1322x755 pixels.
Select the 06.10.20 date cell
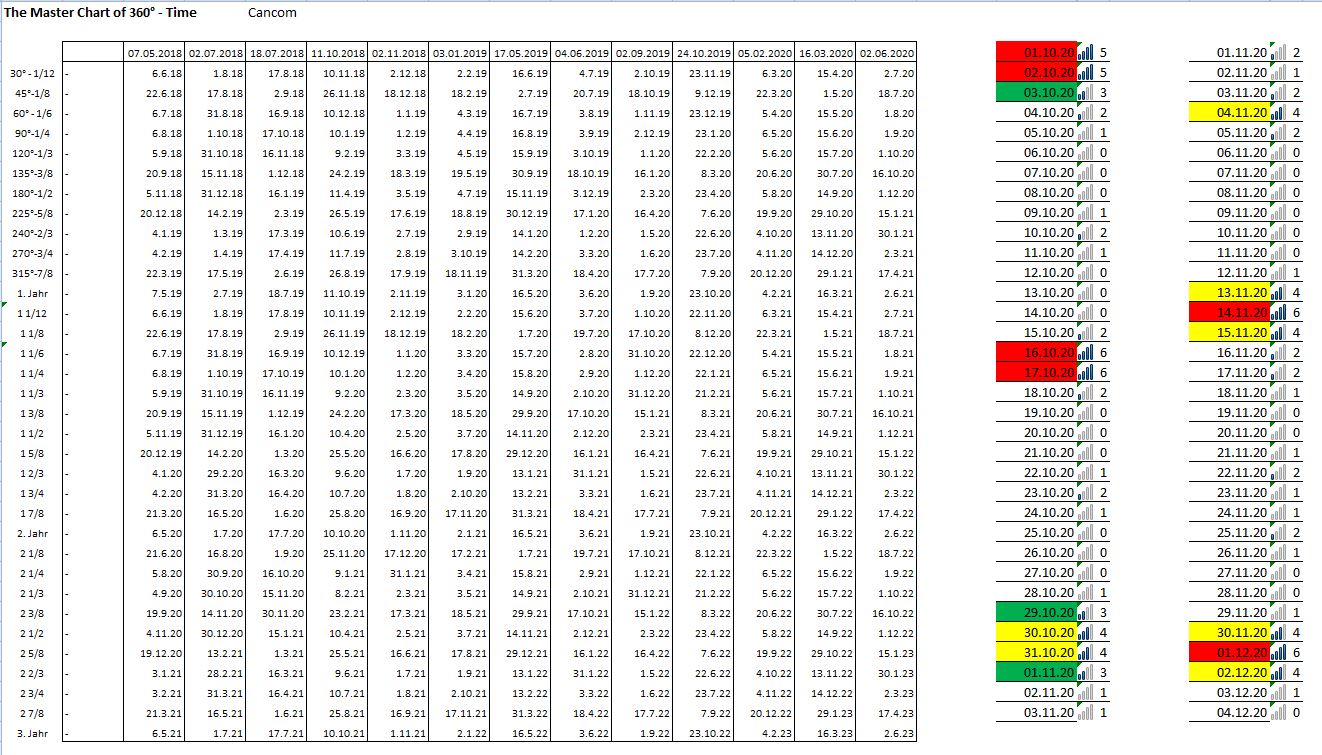(x=1038, y=153)
